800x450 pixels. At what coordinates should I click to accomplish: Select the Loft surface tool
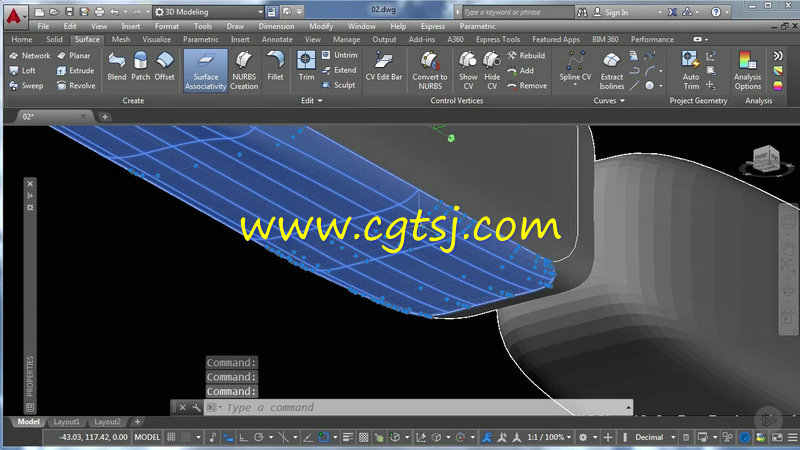tap(22, 70)
